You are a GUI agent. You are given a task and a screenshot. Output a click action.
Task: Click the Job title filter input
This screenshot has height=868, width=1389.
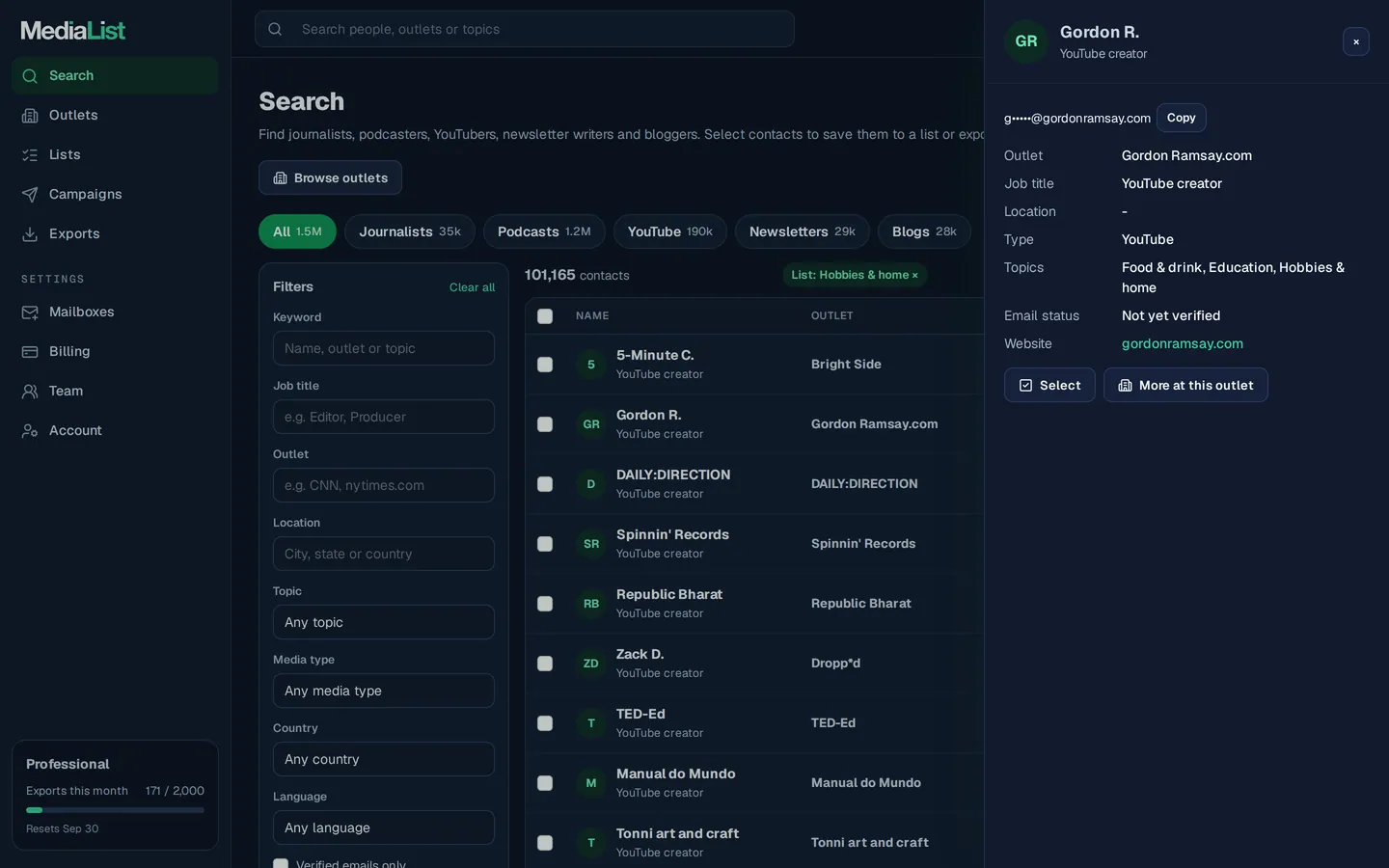[384, 417]
